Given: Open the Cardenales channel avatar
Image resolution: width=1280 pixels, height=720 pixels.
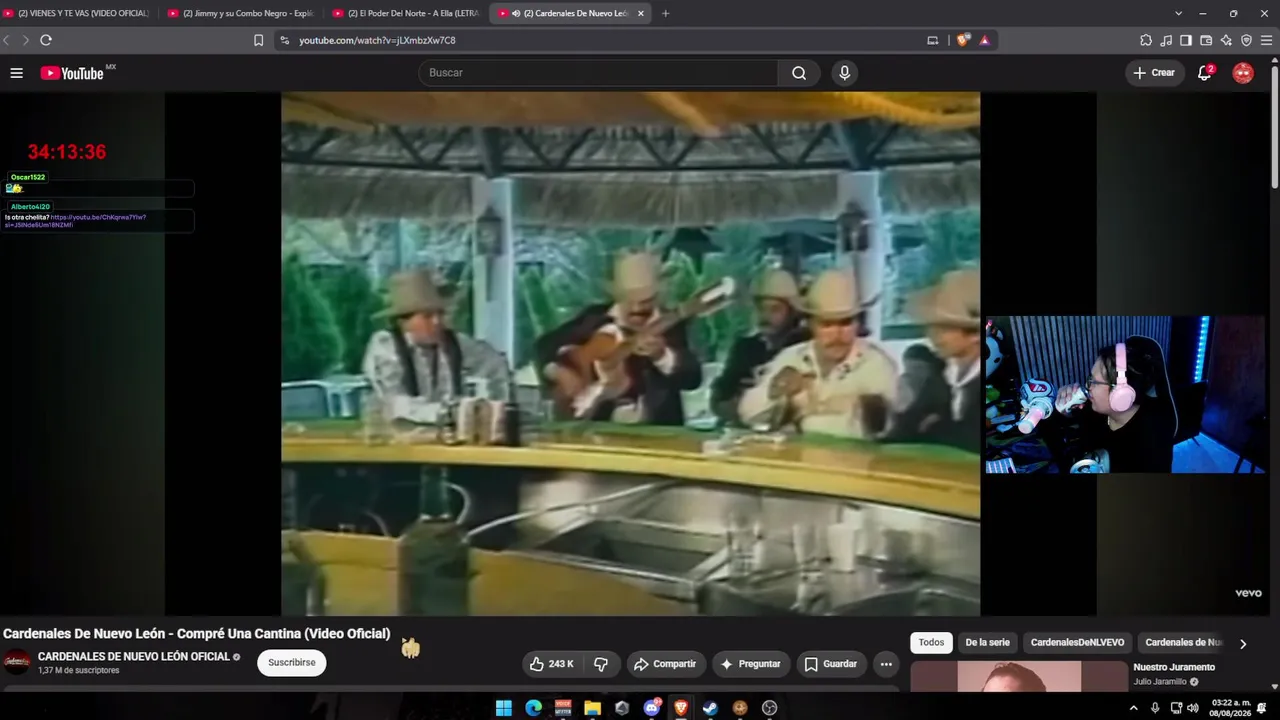Looking at the screenshot, I should [x=17, y=662].
